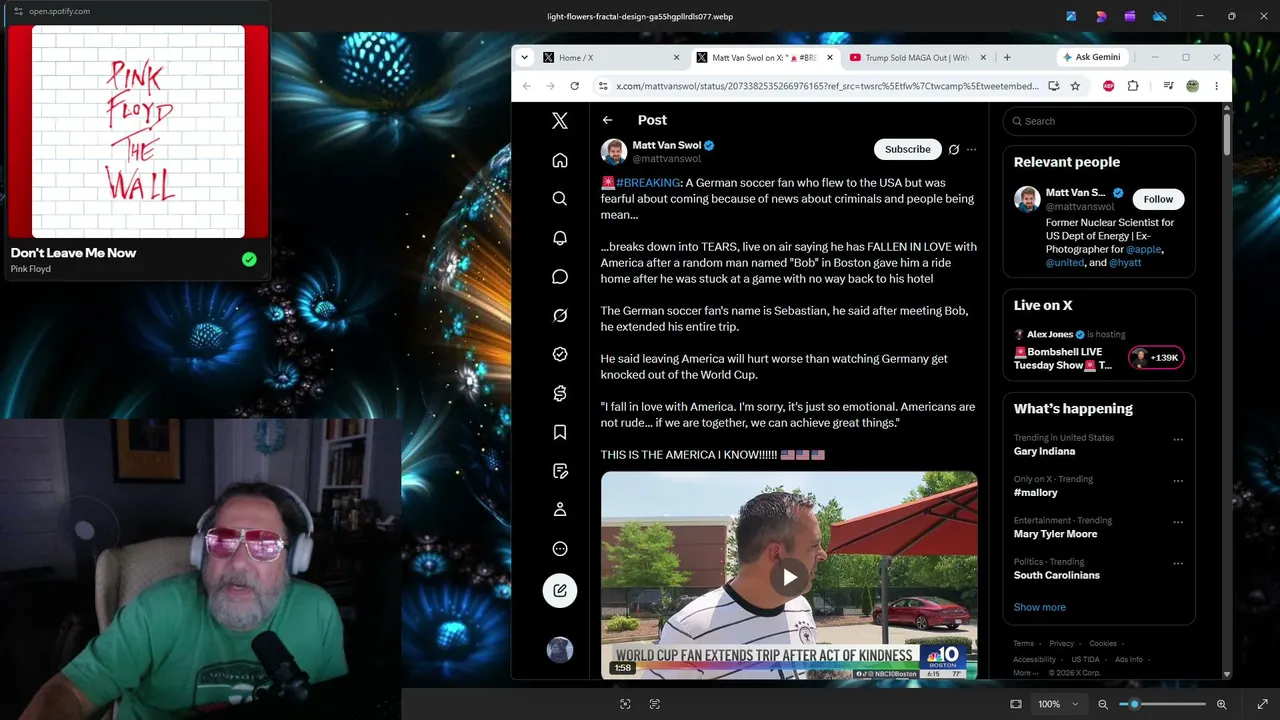Toggle the green saved checkmark for the song
The height and width of the screenshot is (720, 1280).
click(x=249, y=260)
